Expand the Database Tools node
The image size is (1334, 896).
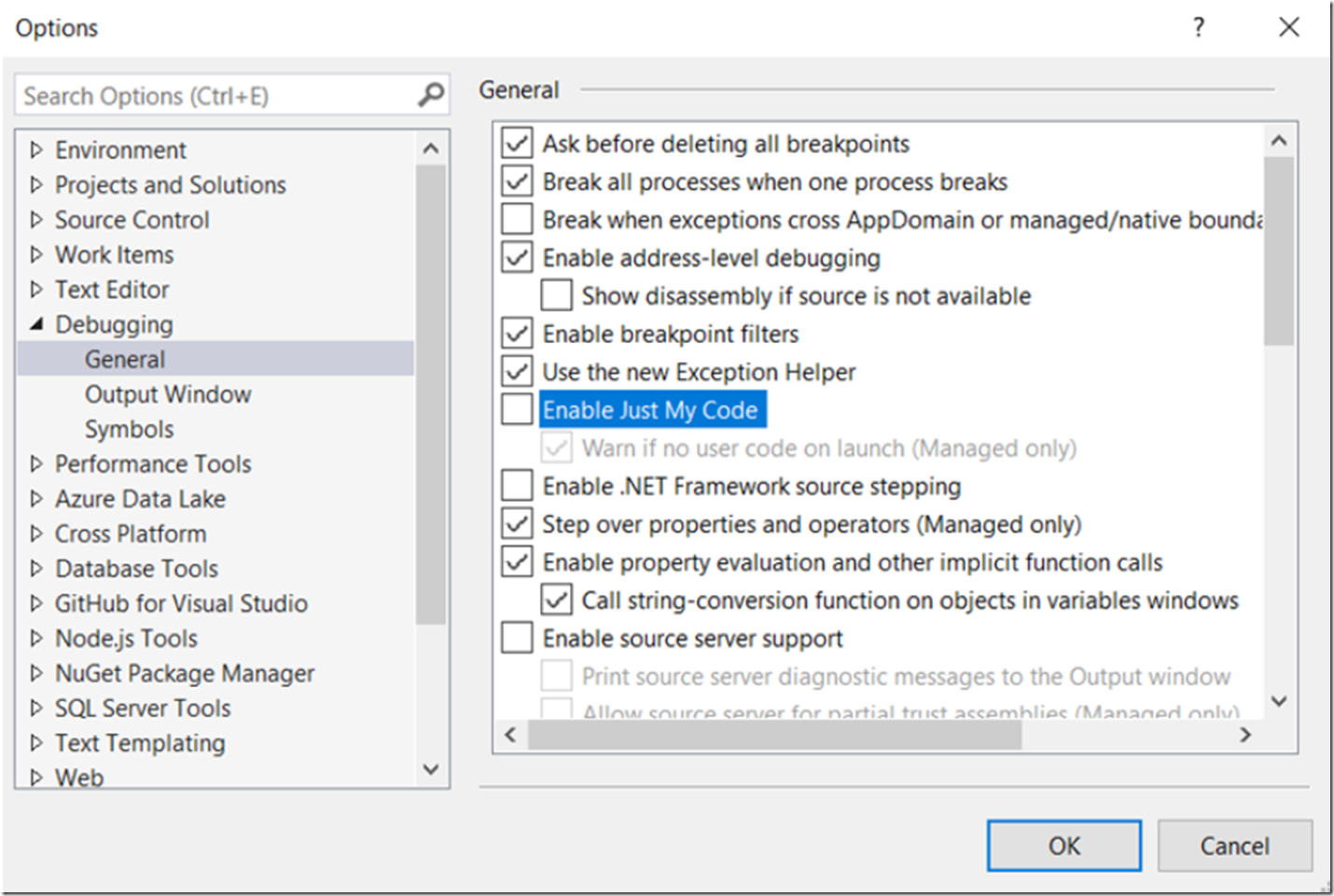(x=36, y=568)
